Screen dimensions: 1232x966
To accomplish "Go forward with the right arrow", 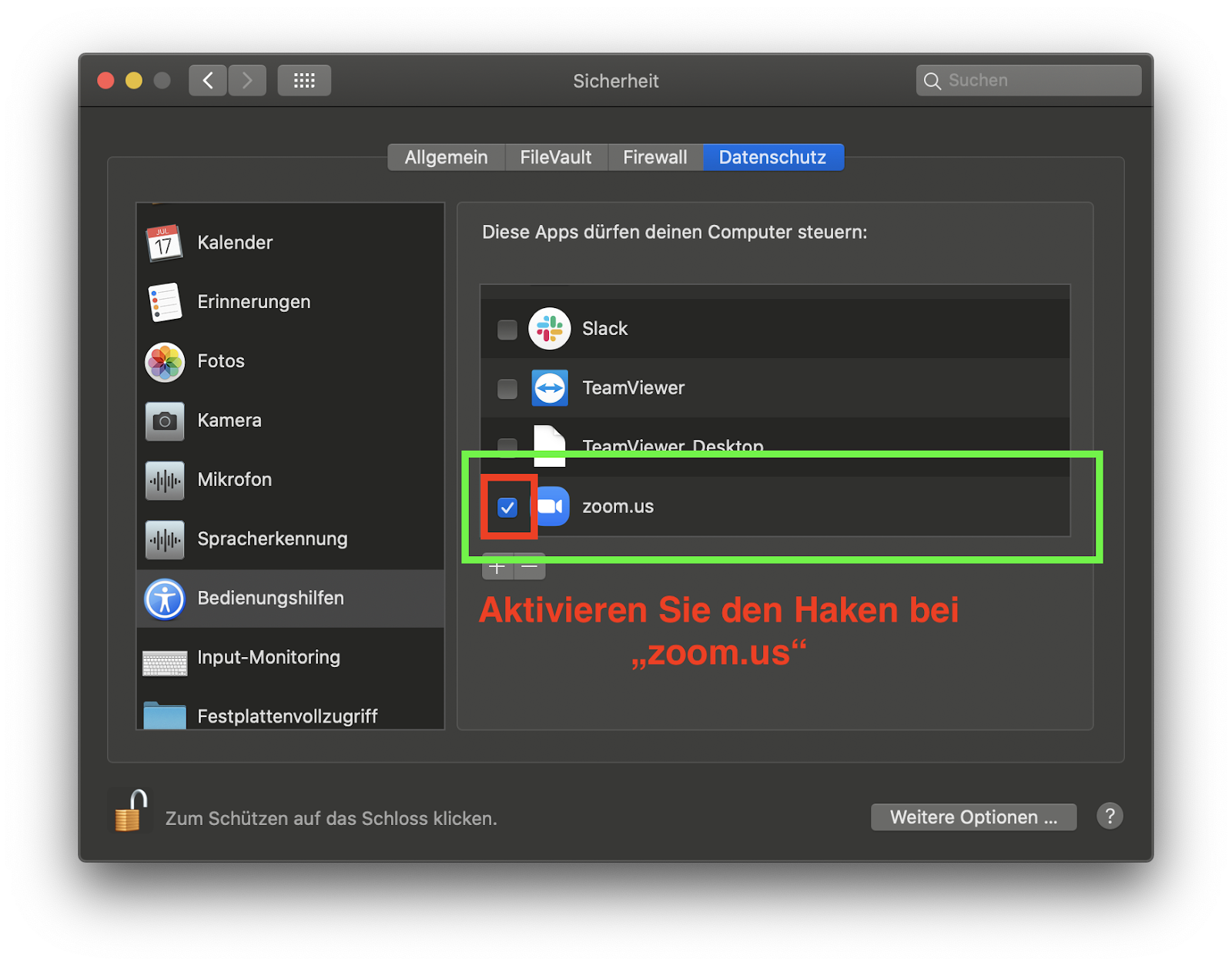I will pos(247,80).
